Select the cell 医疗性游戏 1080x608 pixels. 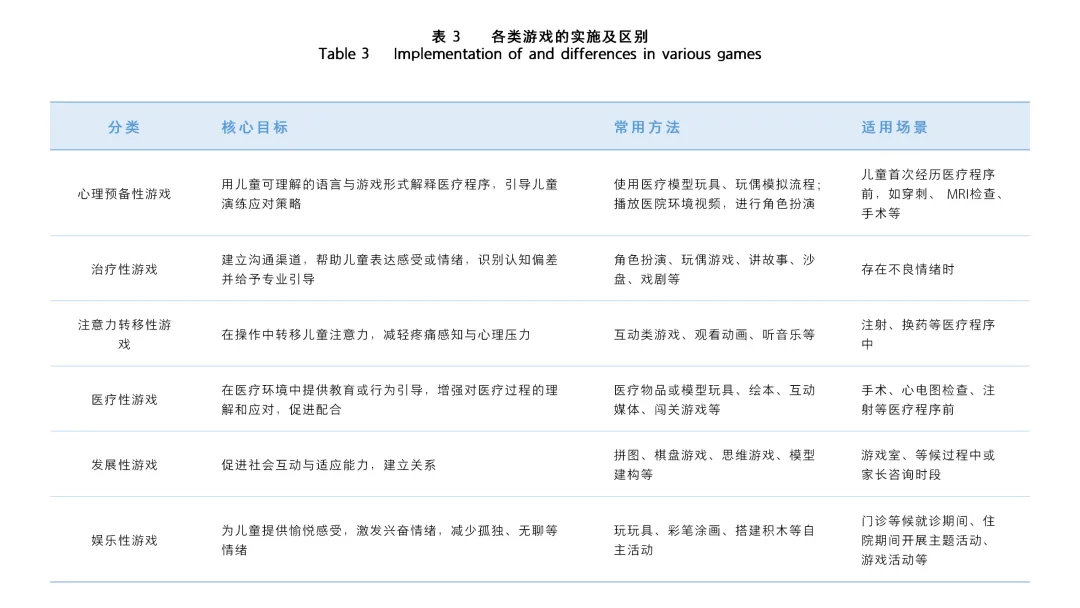tap(124, 399)
